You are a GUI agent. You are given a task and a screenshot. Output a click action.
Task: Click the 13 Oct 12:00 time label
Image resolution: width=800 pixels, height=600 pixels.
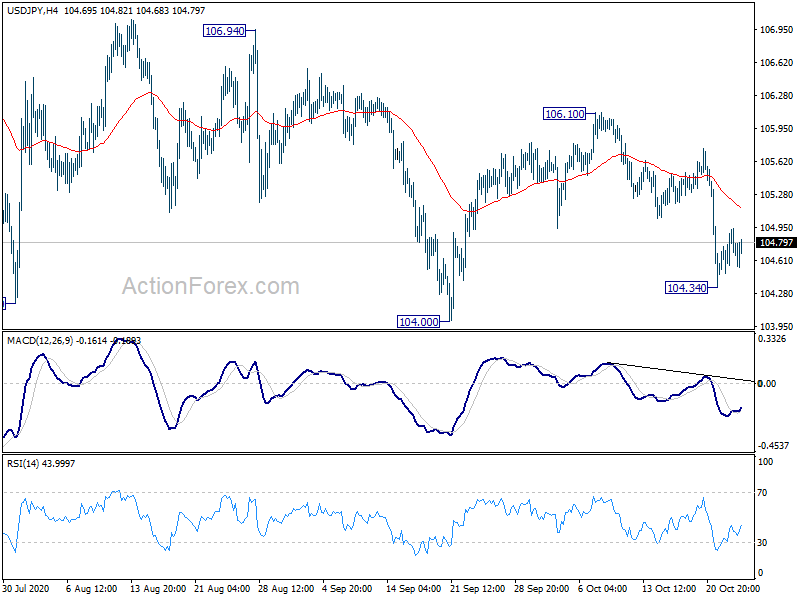click(669, 589)
